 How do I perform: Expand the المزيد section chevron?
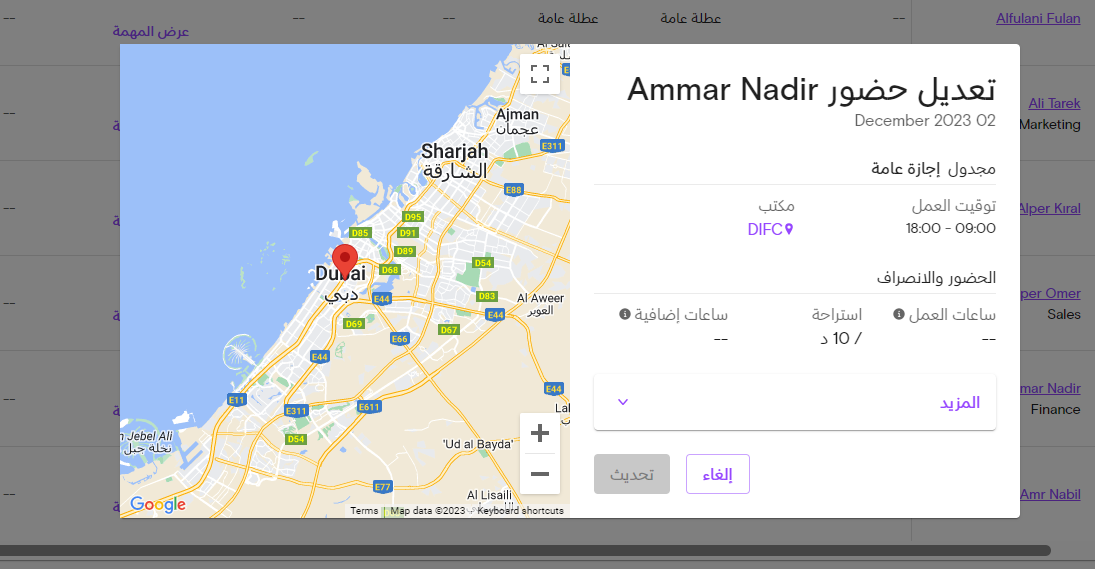pyautogui.click(x=623, y=402)
